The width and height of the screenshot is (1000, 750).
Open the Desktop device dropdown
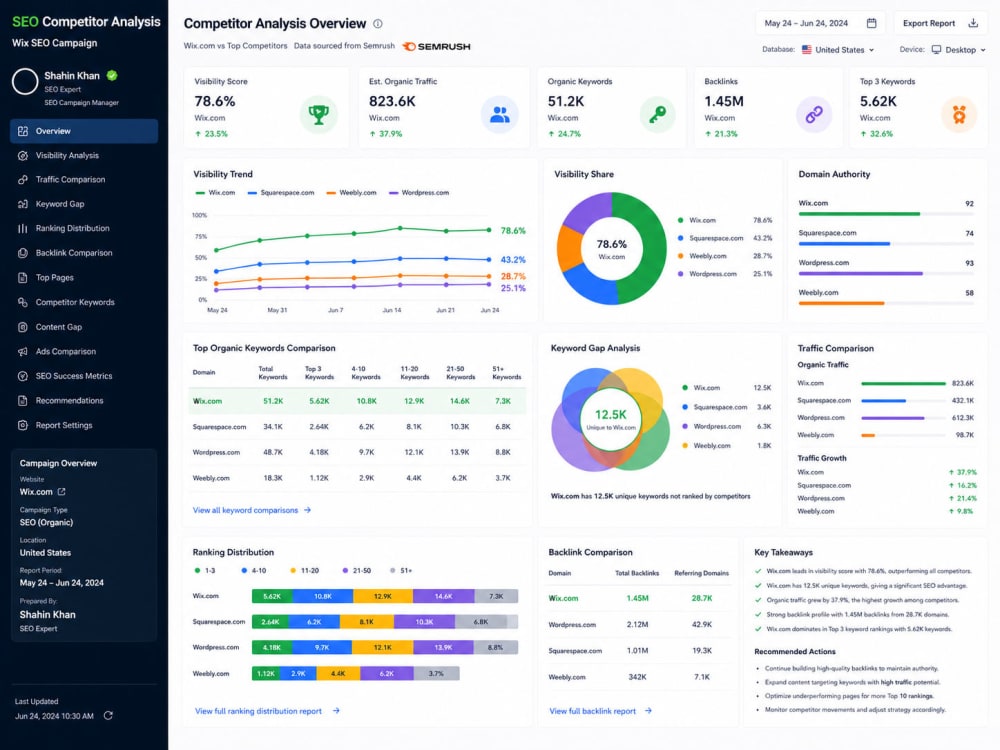tap(959, 50)
